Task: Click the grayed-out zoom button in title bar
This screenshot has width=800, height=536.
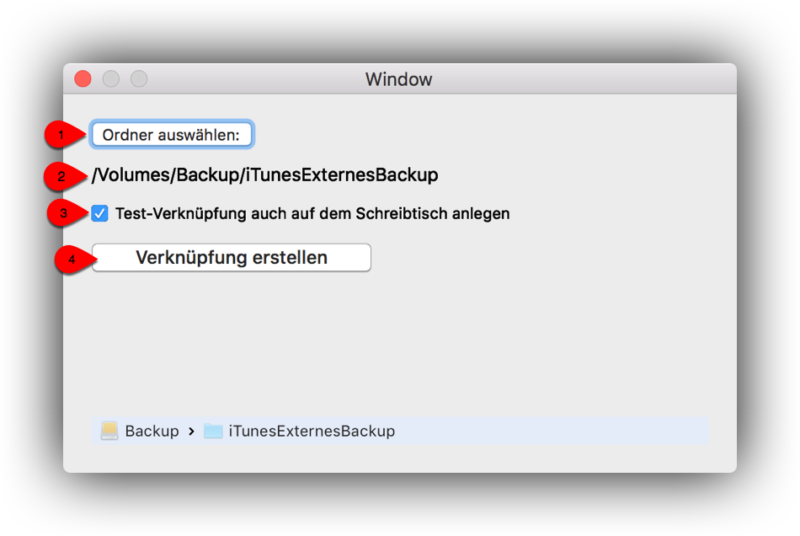Action: click(x=139, y=79)
